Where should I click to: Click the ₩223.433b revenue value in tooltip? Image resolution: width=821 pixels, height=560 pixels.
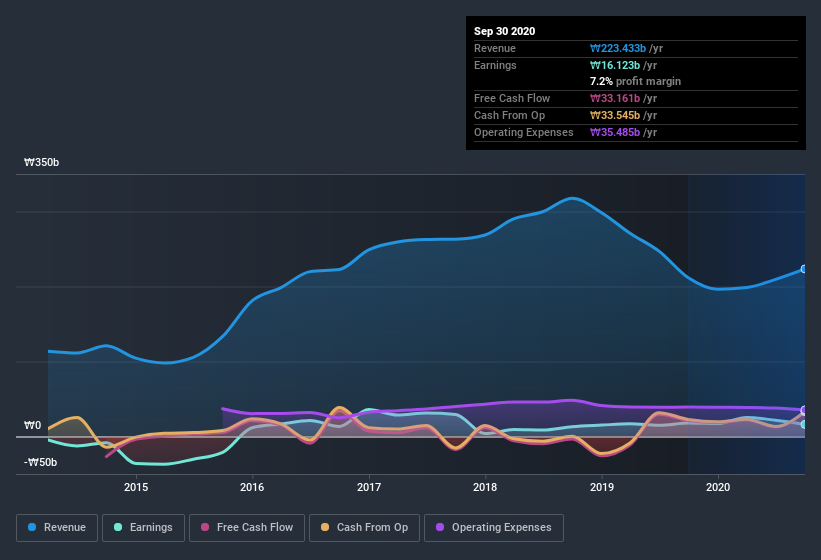coord(625,48)
